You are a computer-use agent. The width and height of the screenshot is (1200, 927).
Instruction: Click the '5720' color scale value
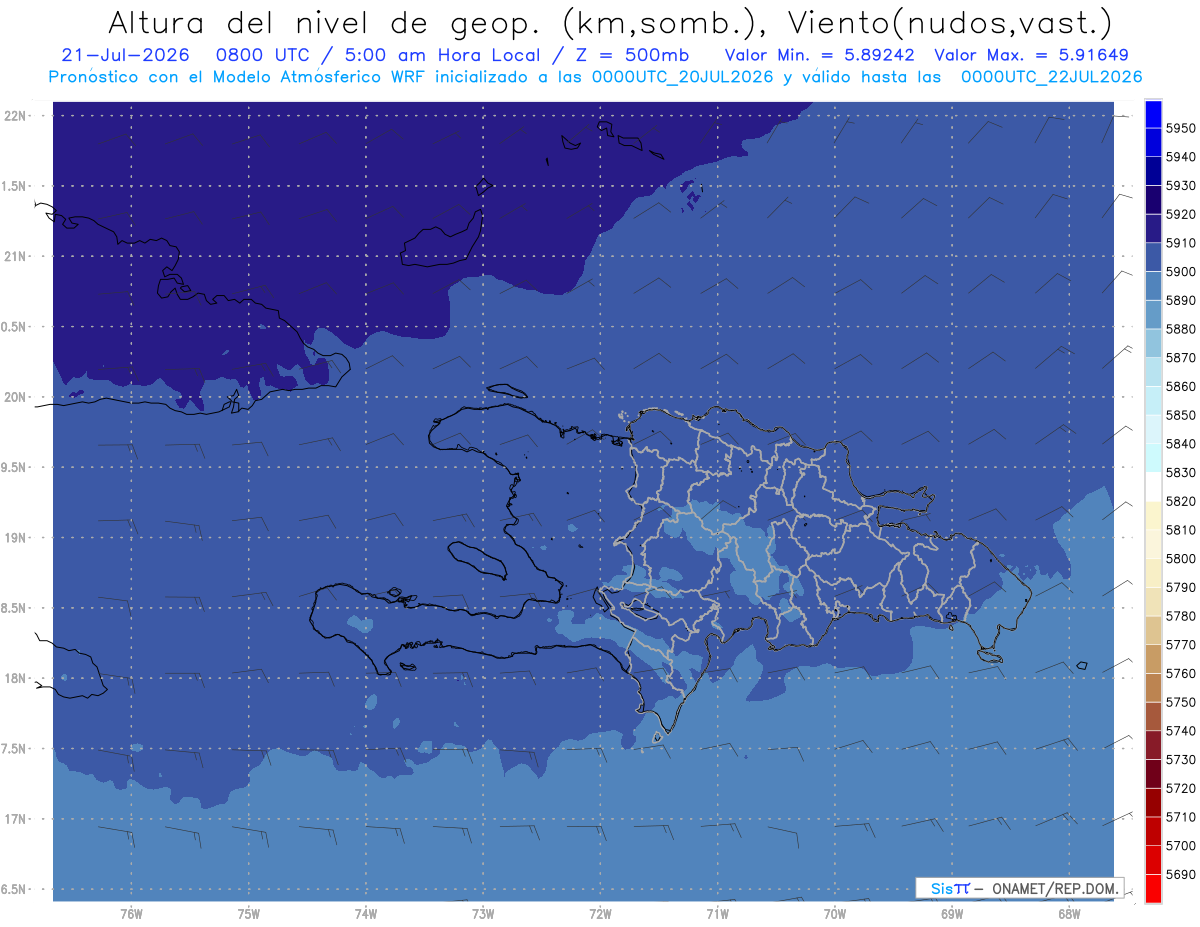(1180, 788)
